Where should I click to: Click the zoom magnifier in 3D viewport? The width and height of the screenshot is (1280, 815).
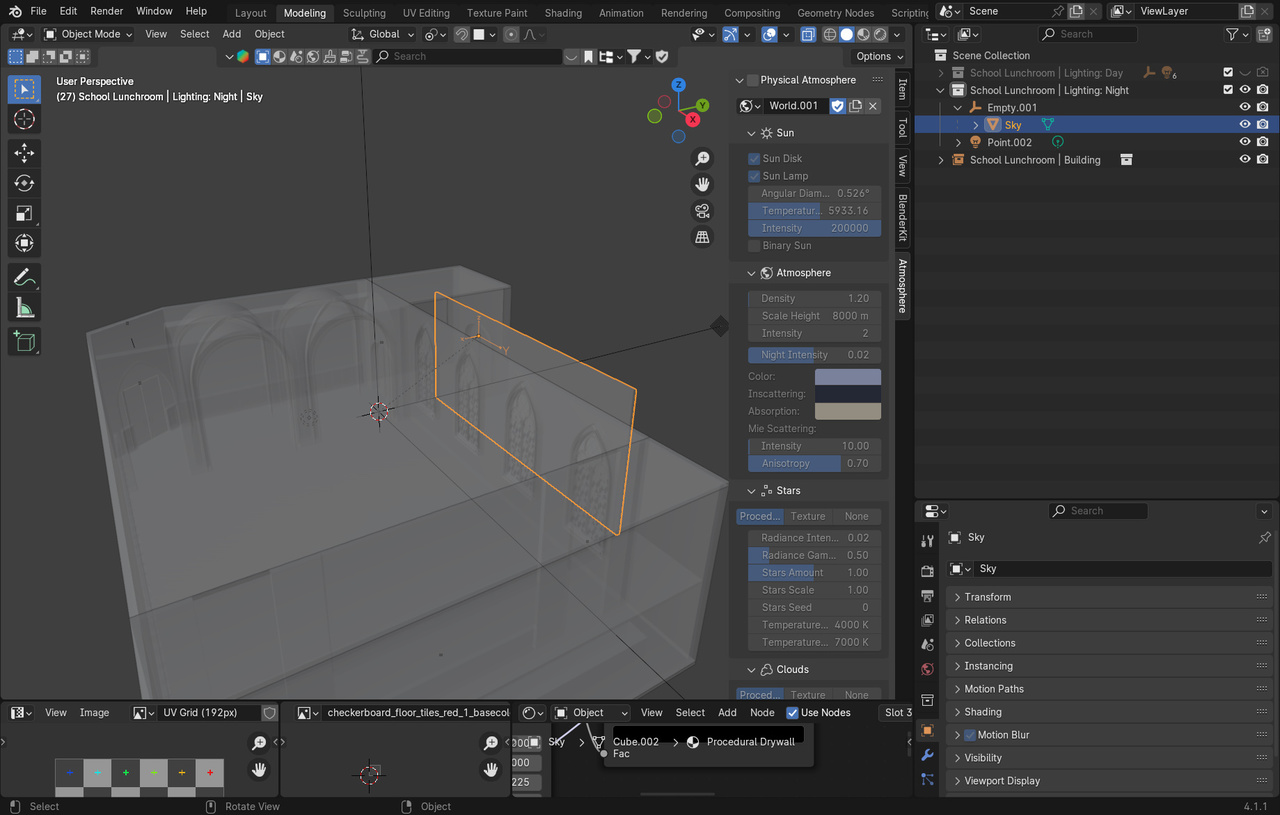(x=702, y=159)
